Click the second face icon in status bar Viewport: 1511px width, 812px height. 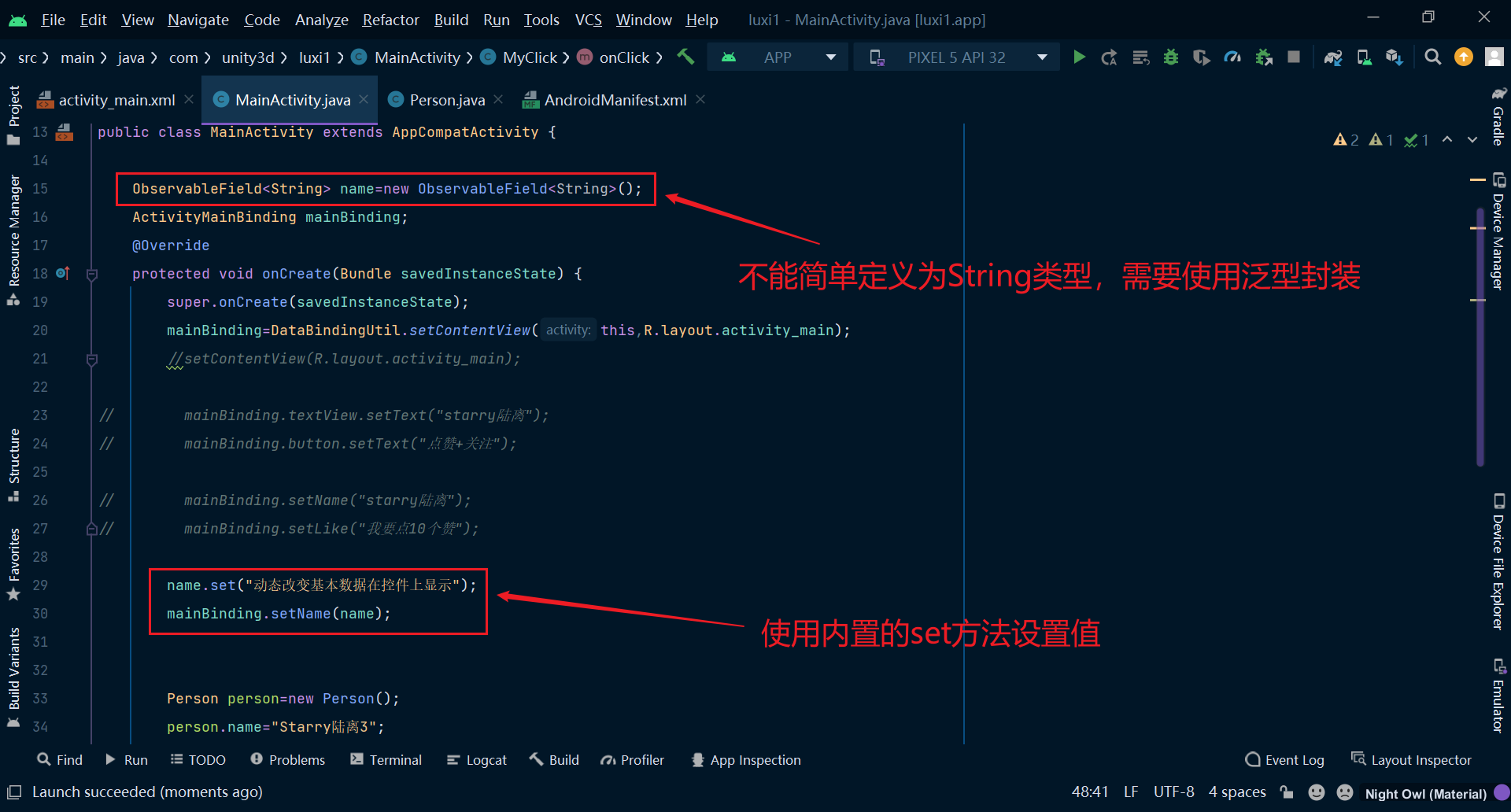click(x=1345, y=792)
